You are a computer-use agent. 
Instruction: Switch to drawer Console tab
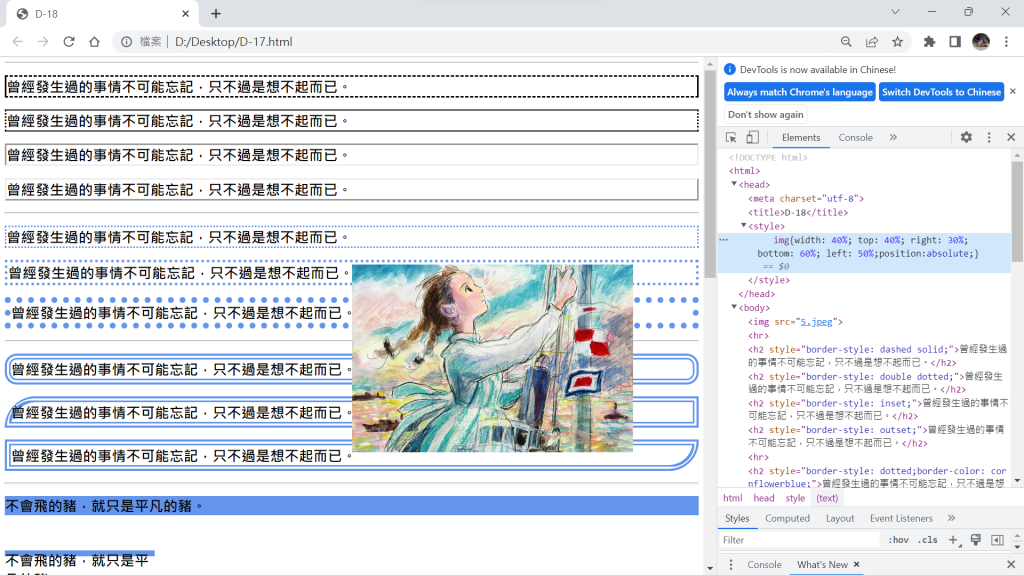[764, 564]
